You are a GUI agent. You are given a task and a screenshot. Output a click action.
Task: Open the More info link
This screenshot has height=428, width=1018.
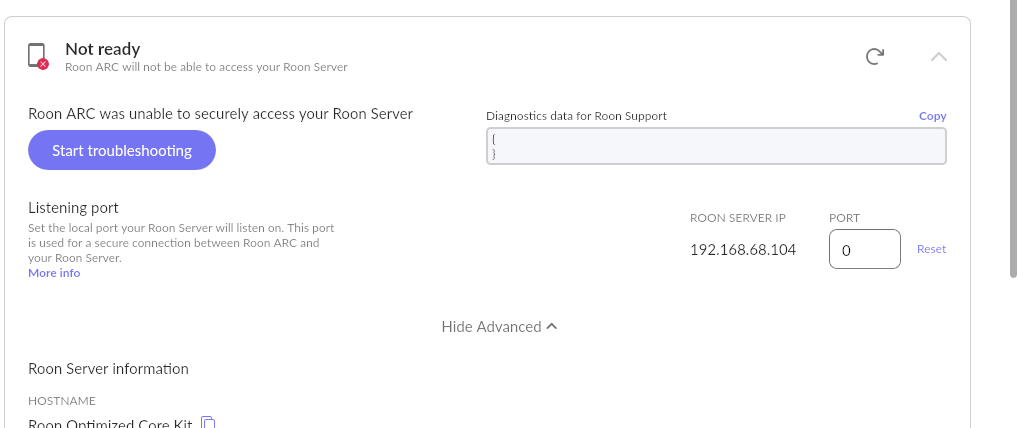pyautogui.click(x=54, y=273)
